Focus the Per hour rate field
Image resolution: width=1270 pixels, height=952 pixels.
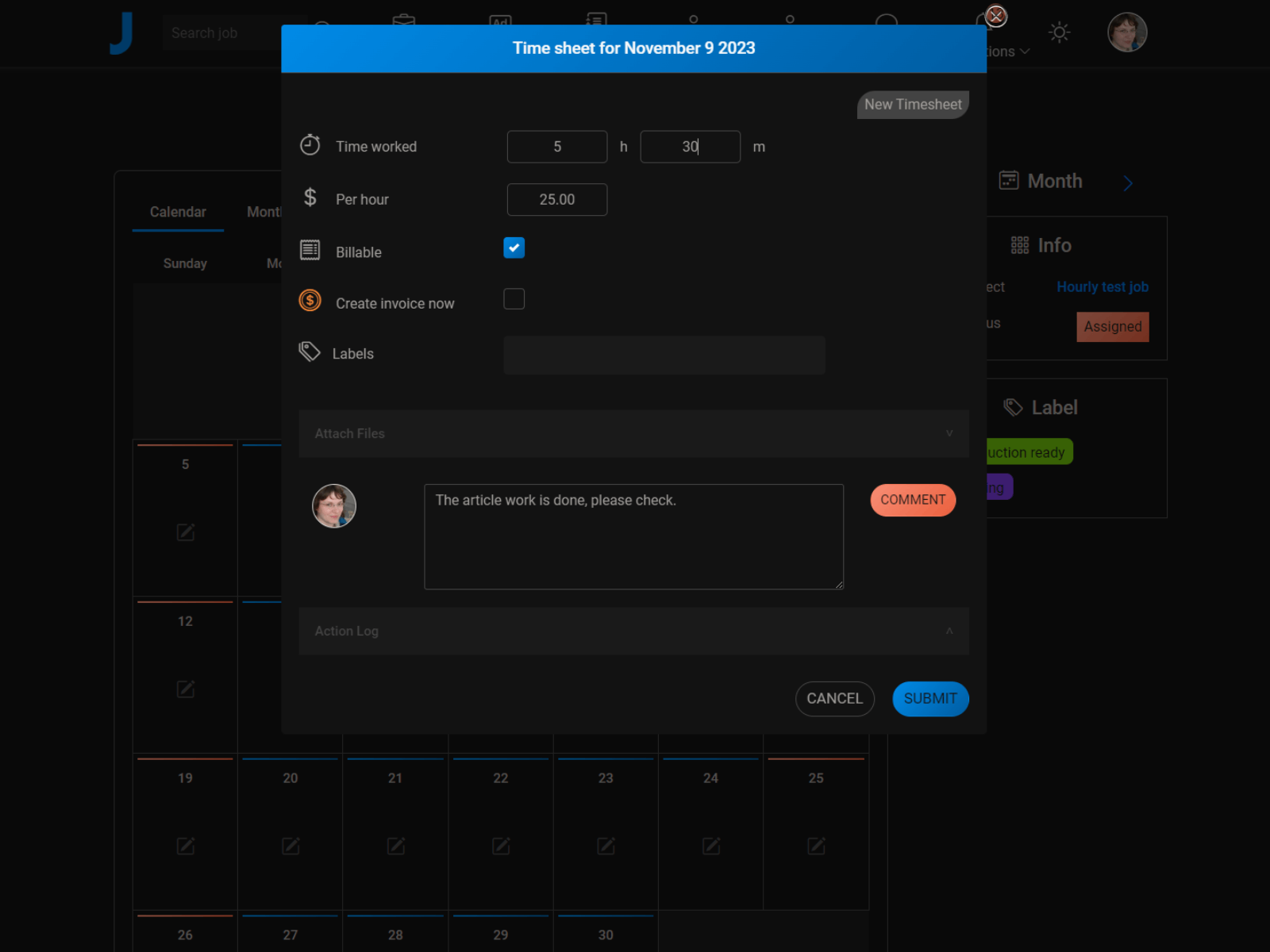[x=557, y=200]
